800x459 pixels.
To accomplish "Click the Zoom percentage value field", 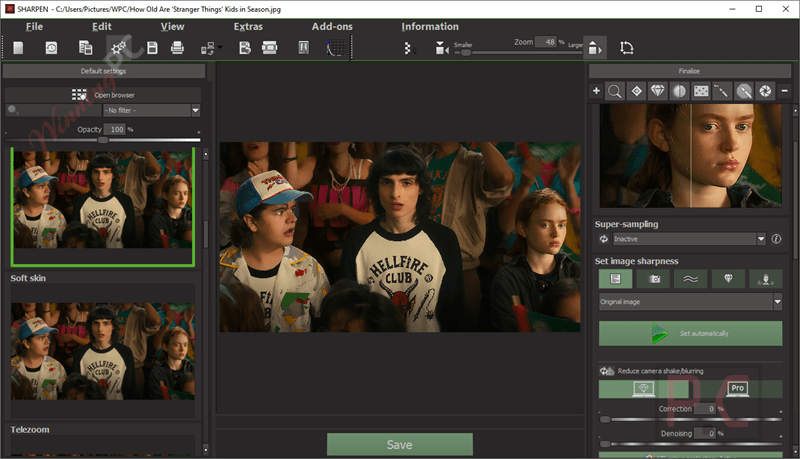I will 545,42.
